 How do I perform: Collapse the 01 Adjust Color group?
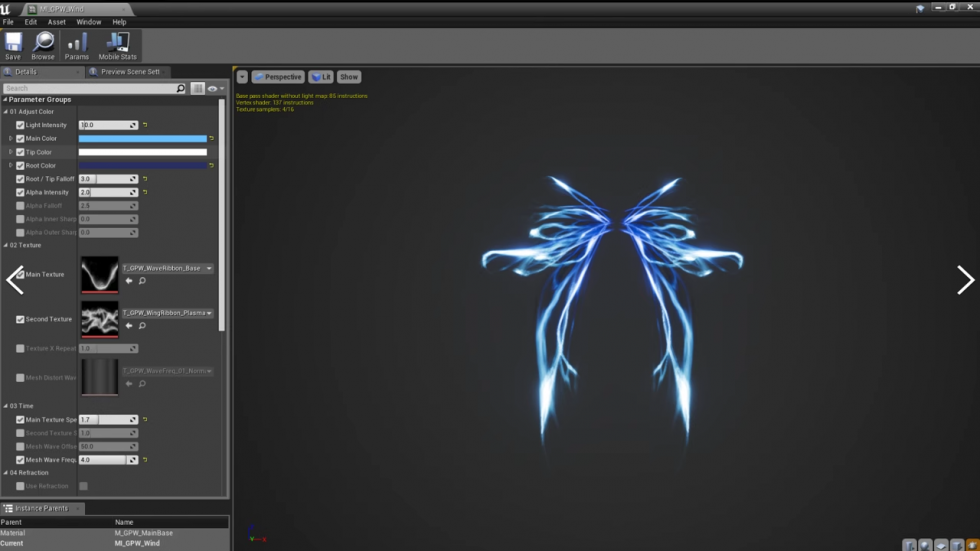(x=6, y=112)
